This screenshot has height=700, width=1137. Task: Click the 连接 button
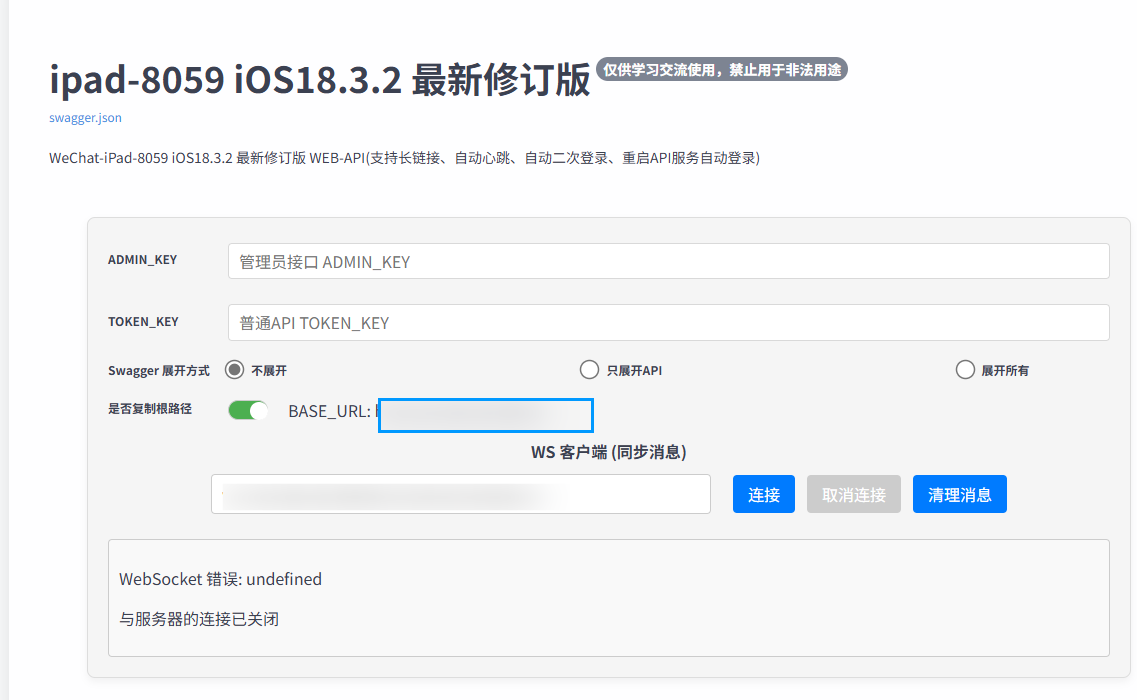[764, 494]
